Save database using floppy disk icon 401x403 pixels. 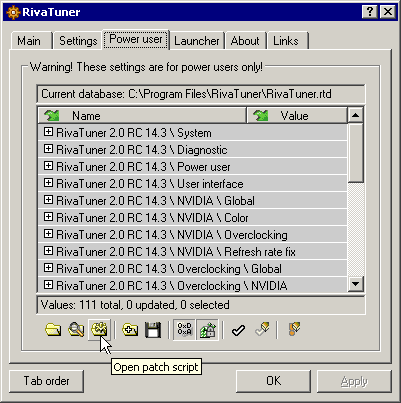click(153, 330)
